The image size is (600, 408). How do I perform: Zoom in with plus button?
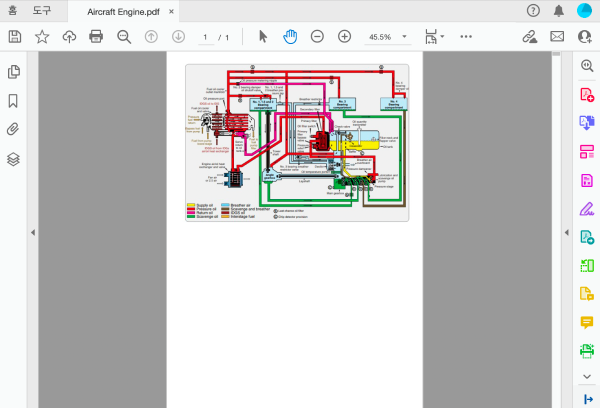coord(344,37)
